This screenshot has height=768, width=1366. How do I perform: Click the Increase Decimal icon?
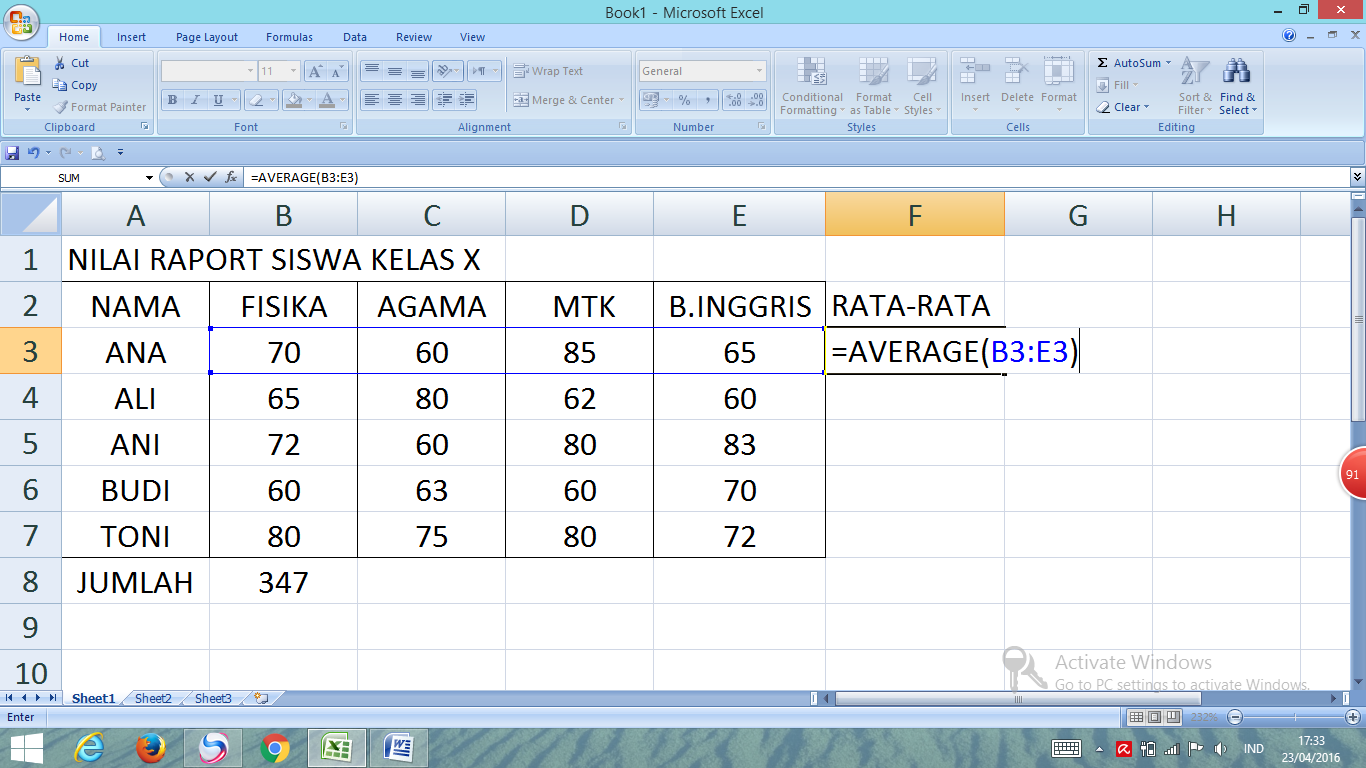tap(734, 100)
